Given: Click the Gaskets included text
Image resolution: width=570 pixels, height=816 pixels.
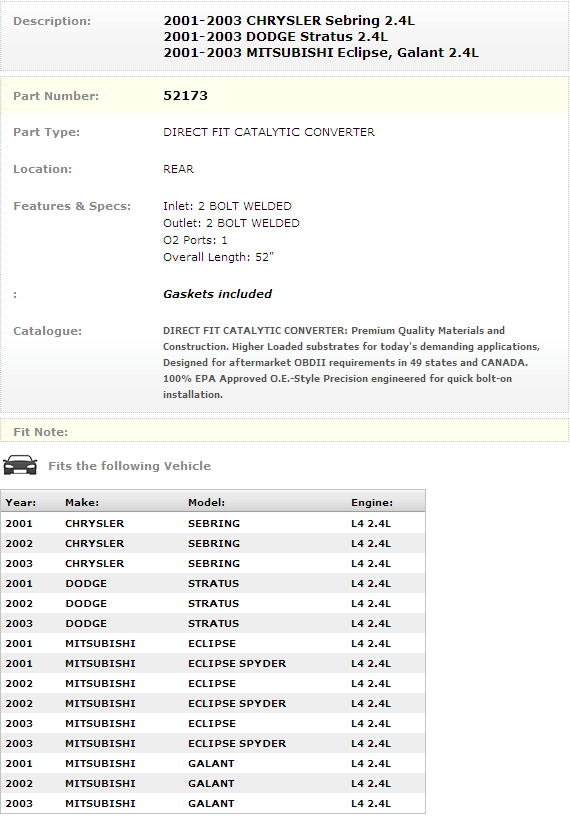Looking at the screenshot, I should click(218, 294).
